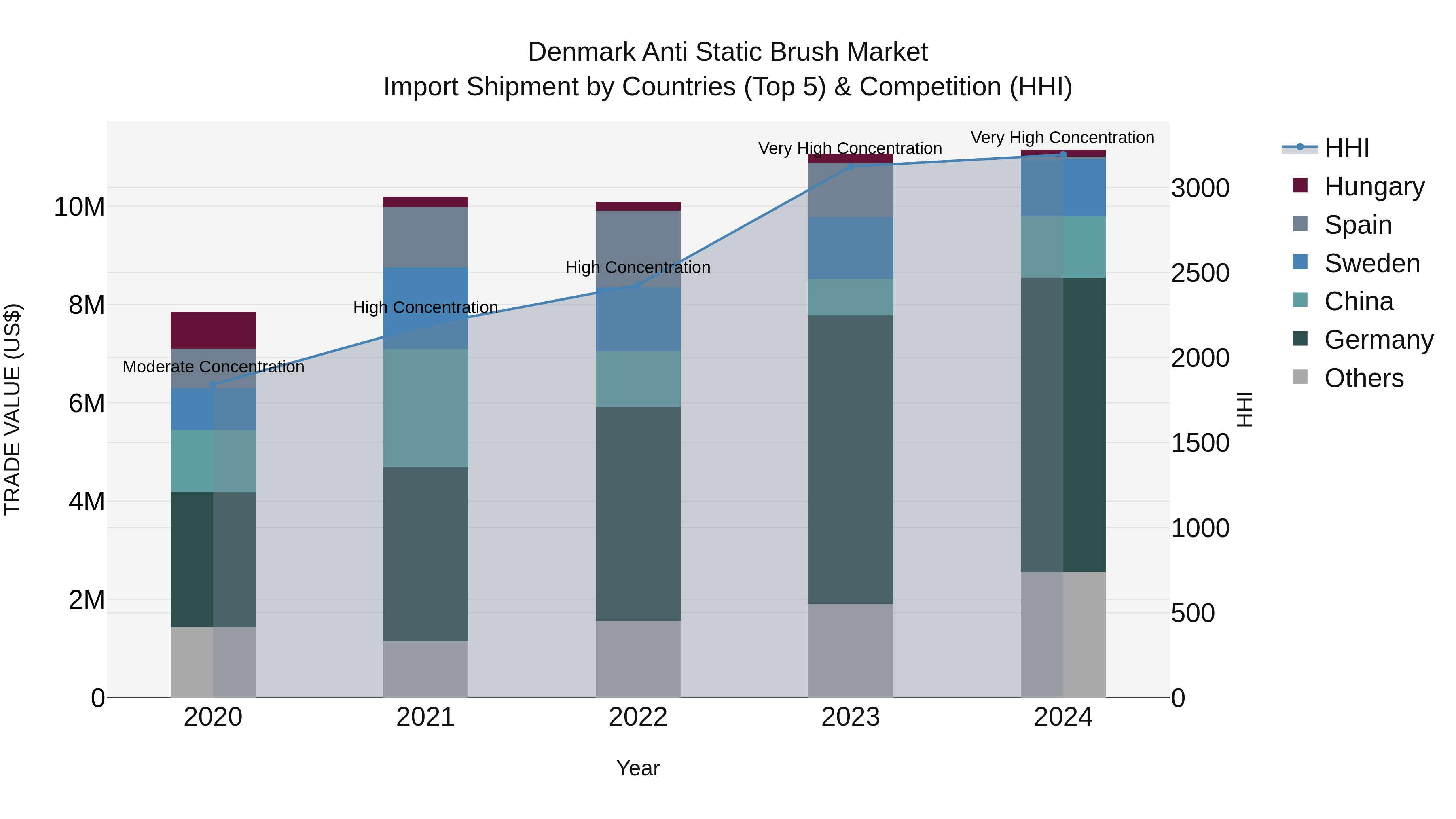
Task: Click the right-side HHI axis title
Action: click(x=1245, y=409)
